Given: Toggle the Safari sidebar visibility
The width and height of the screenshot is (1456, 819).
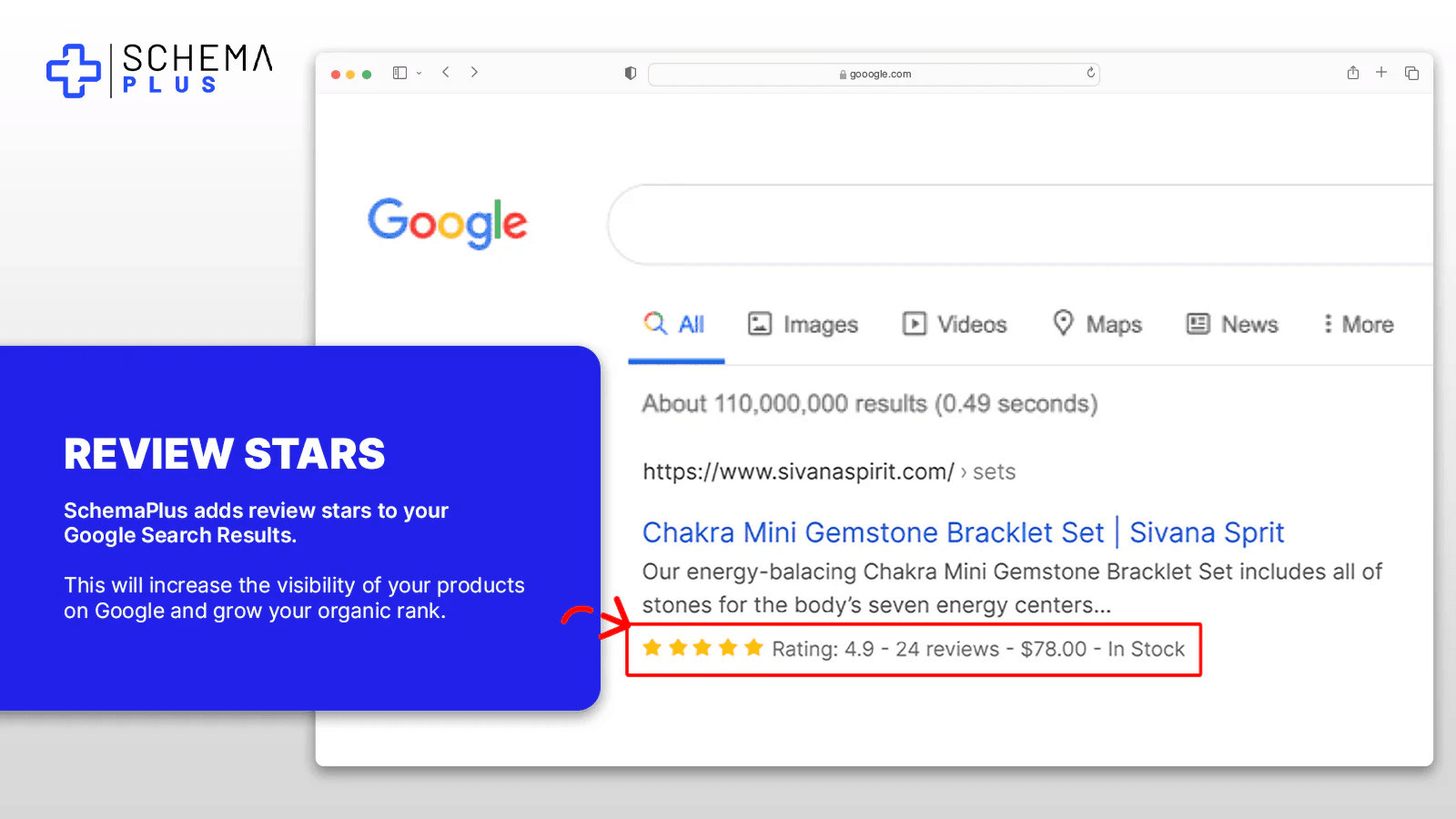Looking at the screenshot, I should (x=399, y=72).
